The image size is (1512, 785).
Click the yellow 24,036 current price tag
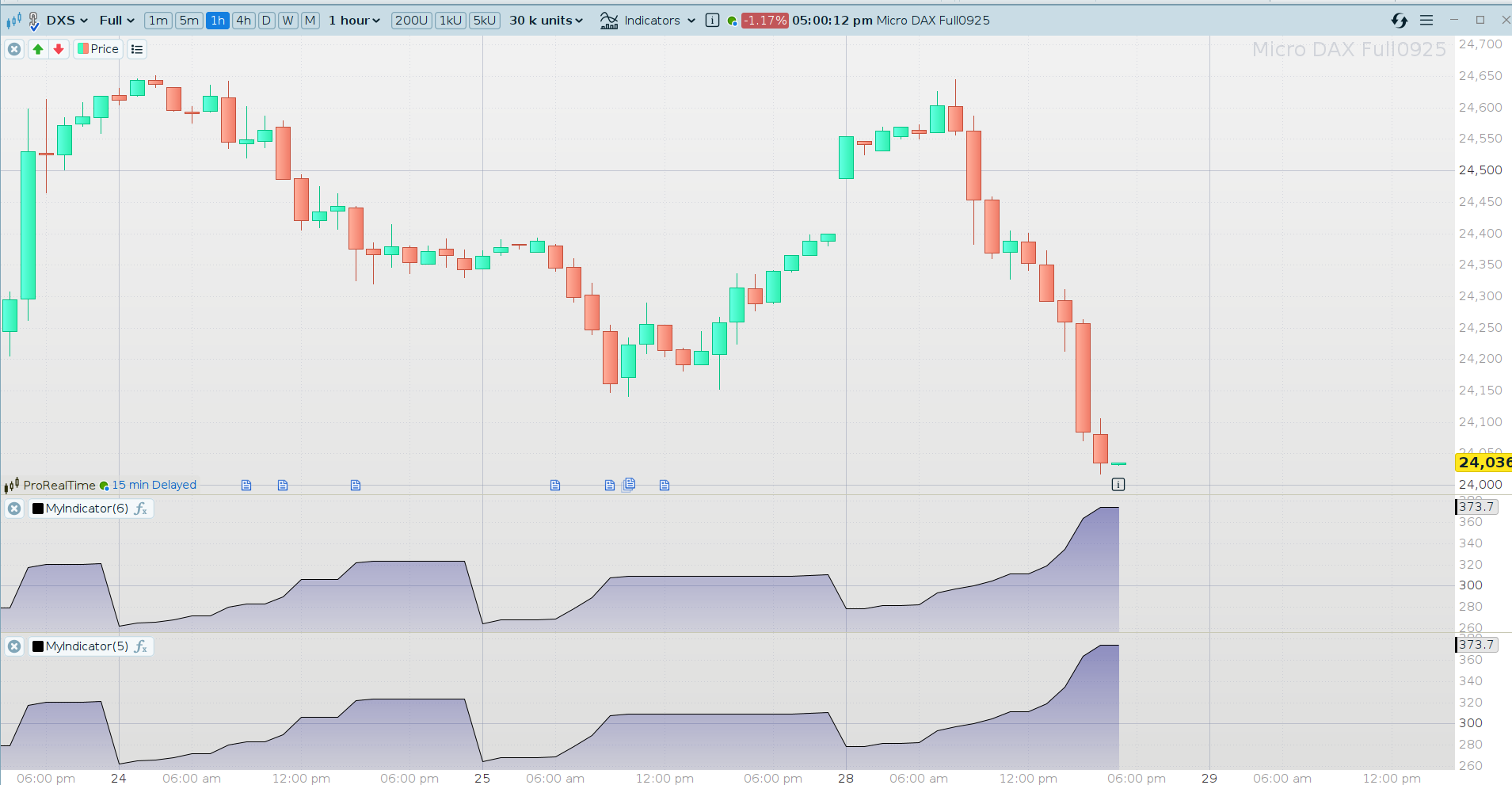(x=1484, y=462)
